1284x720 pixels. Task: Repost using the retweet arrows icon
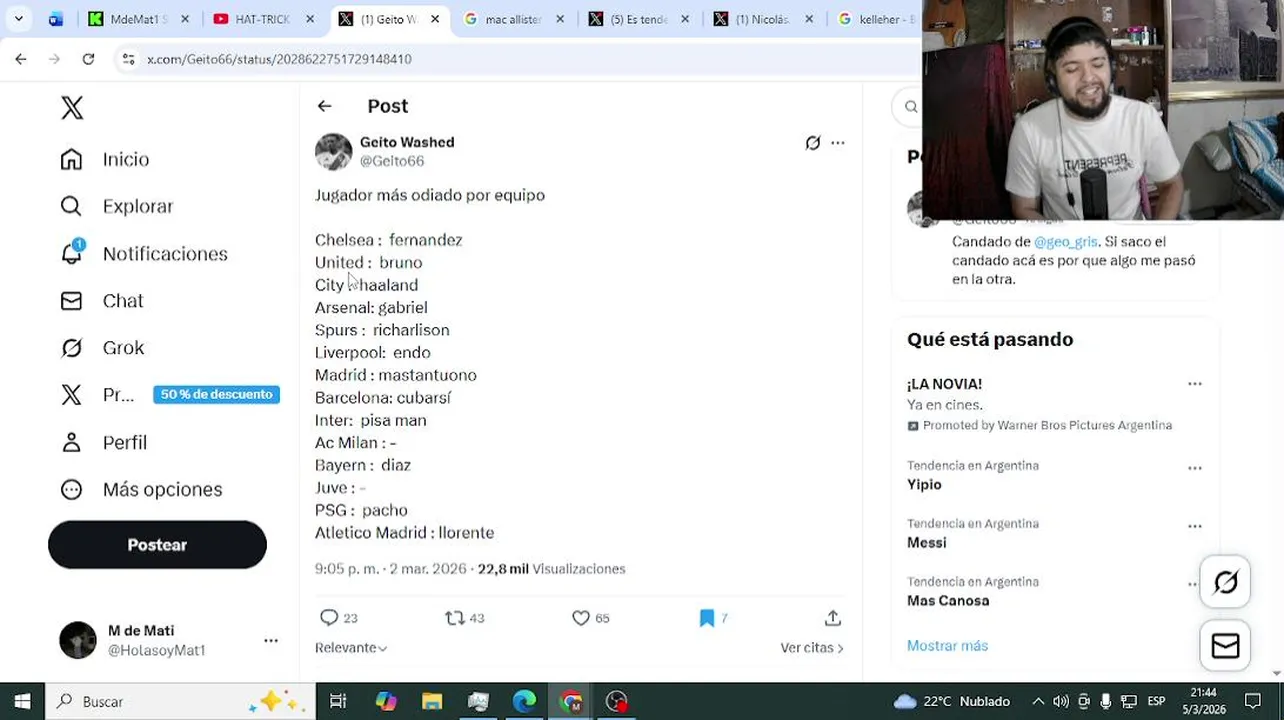pos(455,618)
